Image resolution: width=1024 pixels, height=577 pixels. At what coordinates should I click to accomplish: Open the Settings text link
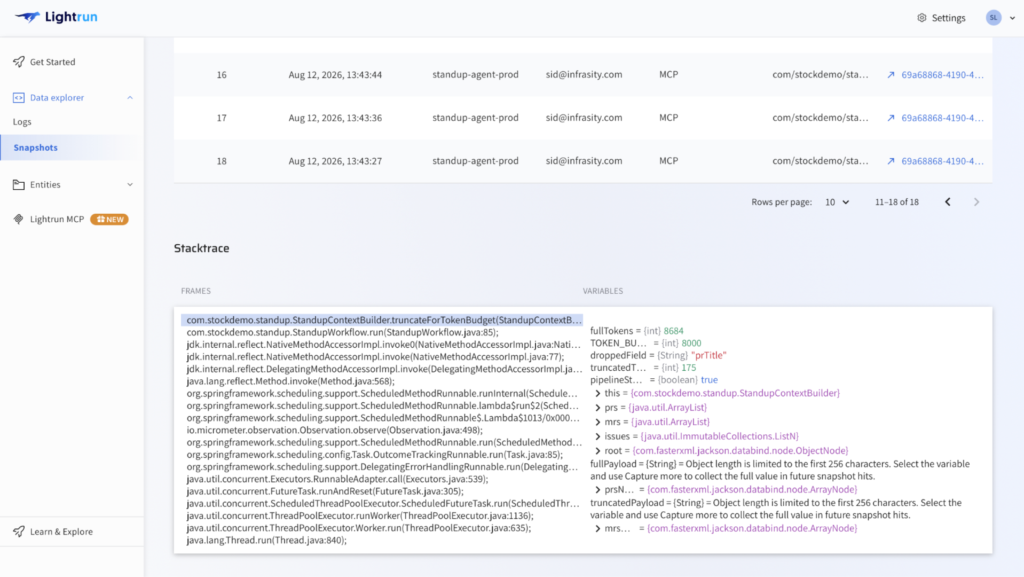click(x=948, y=18)
